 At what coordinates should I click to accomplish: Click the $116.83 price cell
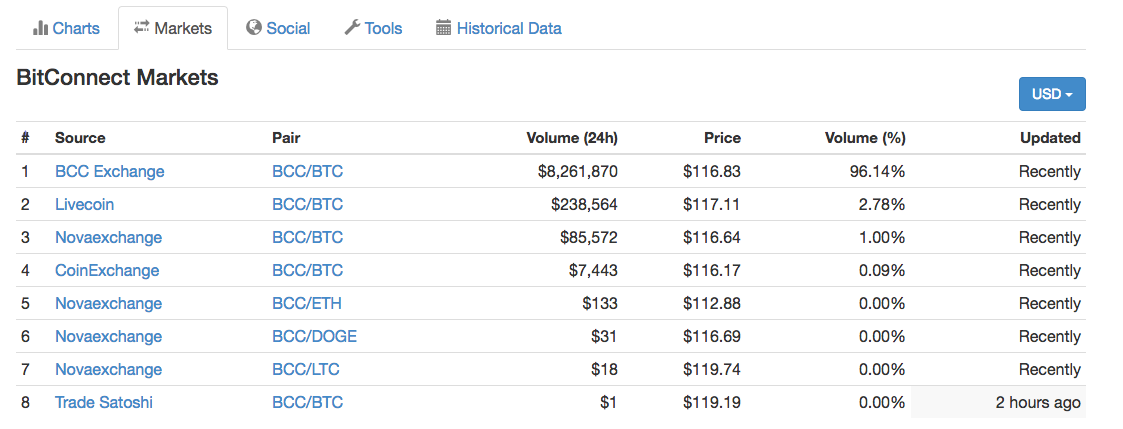coord(712,172)
